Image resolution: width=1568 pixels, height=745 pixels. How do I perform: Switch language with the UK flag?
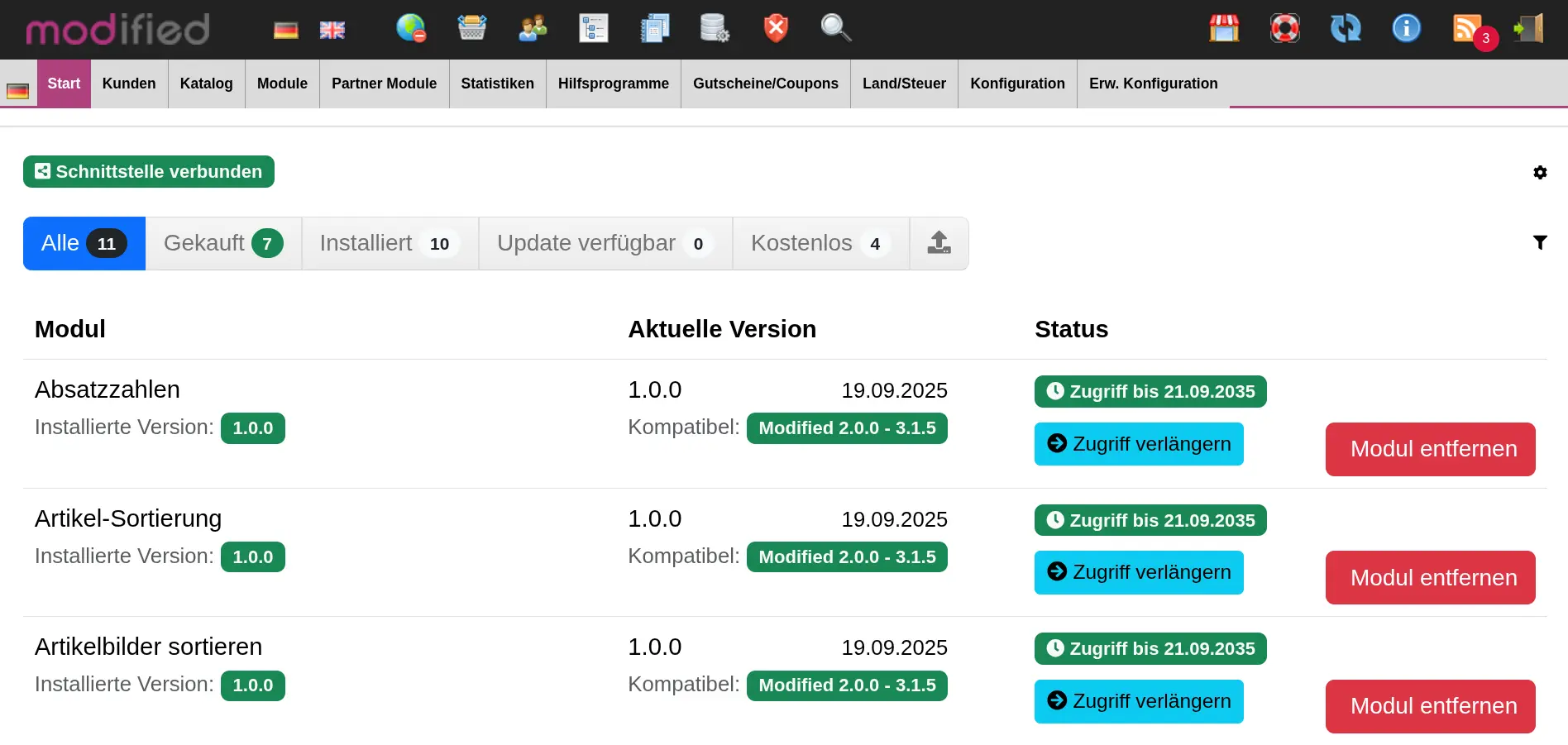(332, 31)
